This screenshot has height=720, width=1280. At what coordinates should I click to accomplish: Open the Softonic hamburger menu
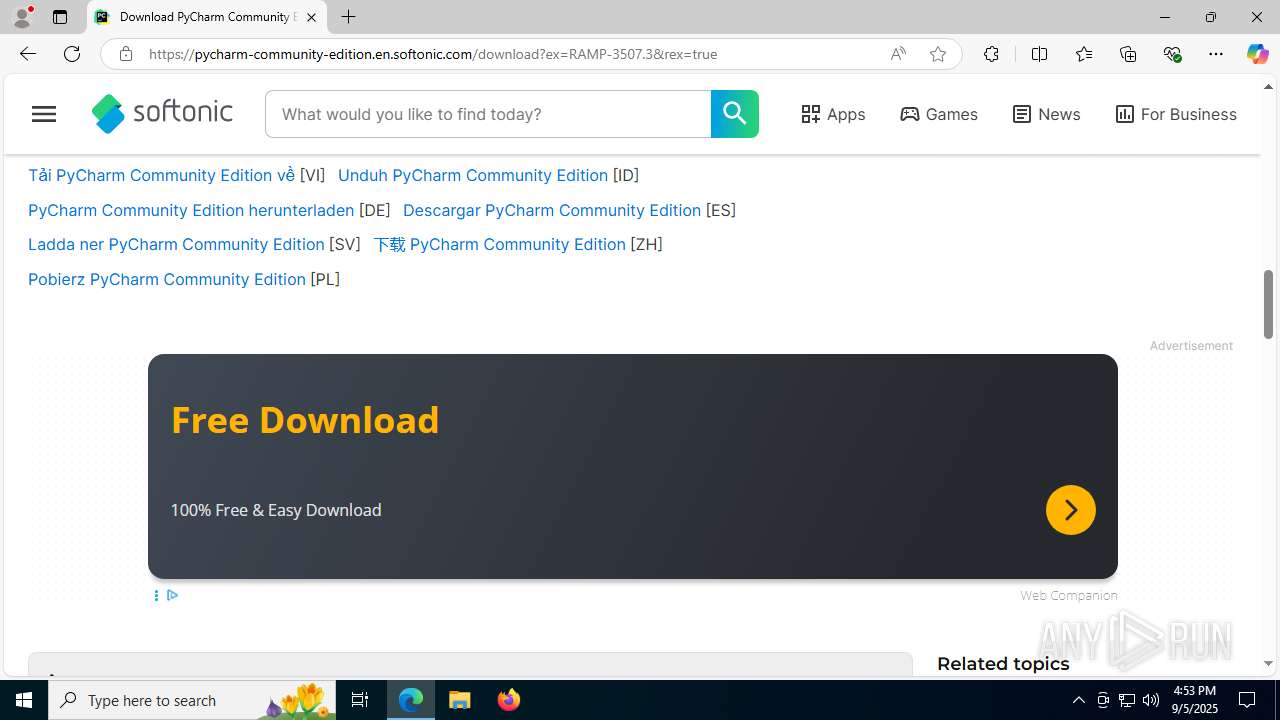pos(44,114)
